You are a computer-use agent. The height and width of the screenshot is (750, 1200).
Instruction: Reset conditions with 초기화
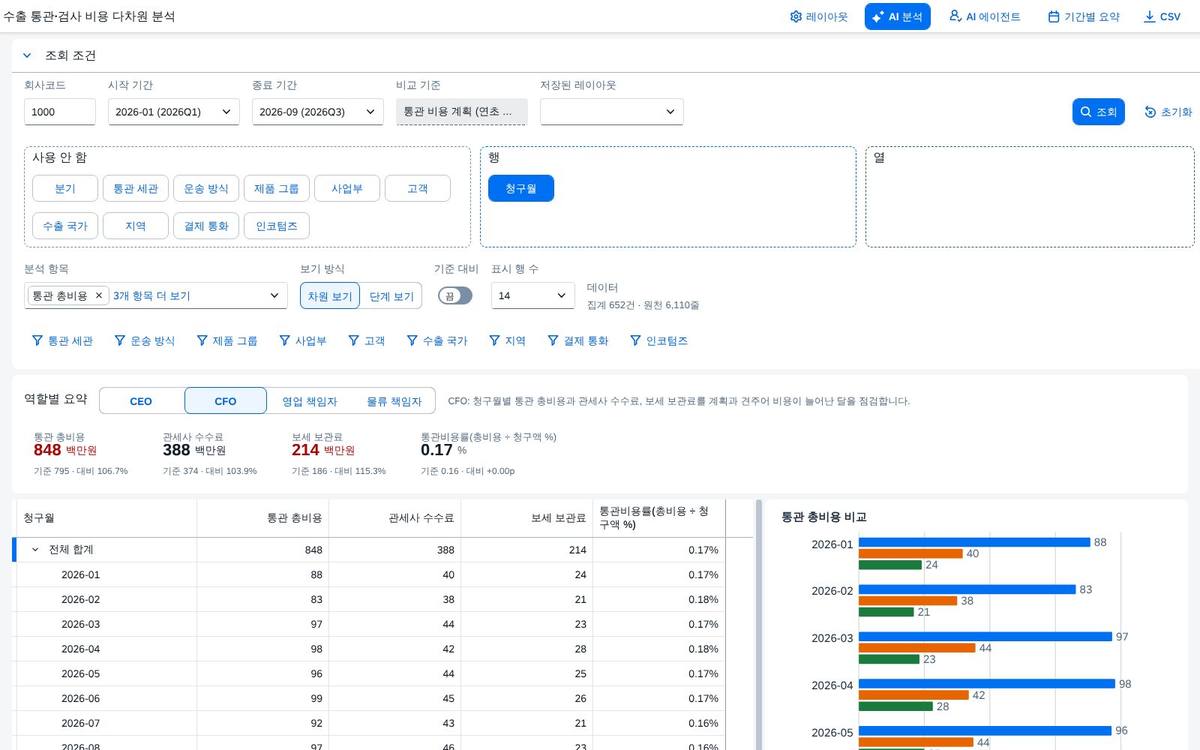coord(1168,112)
